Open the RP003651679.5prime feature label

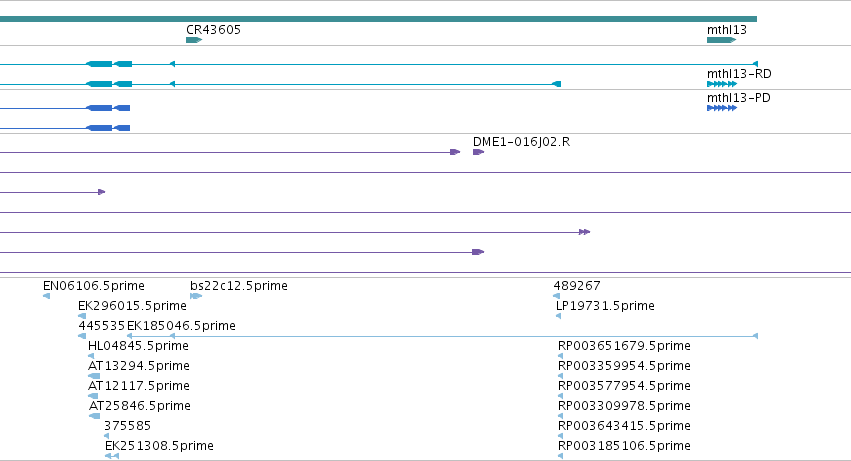[x=624, y=346]
